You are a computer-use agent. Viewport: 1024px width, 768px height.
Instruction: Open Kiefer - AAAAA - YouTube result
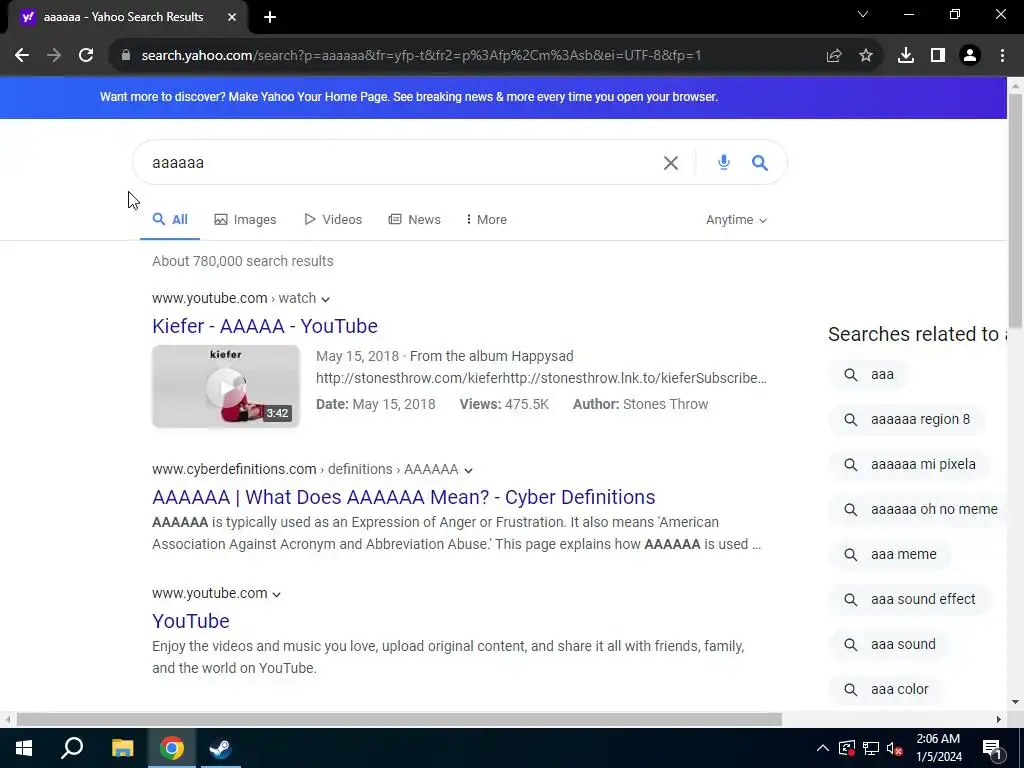[265, 326]
